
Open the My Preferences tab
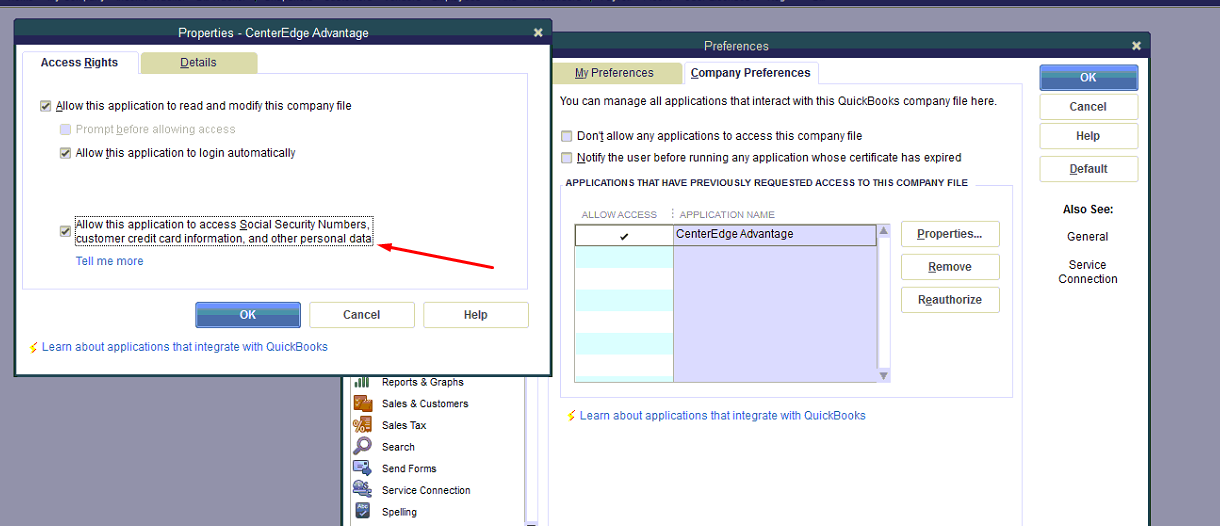pos(614,73)
